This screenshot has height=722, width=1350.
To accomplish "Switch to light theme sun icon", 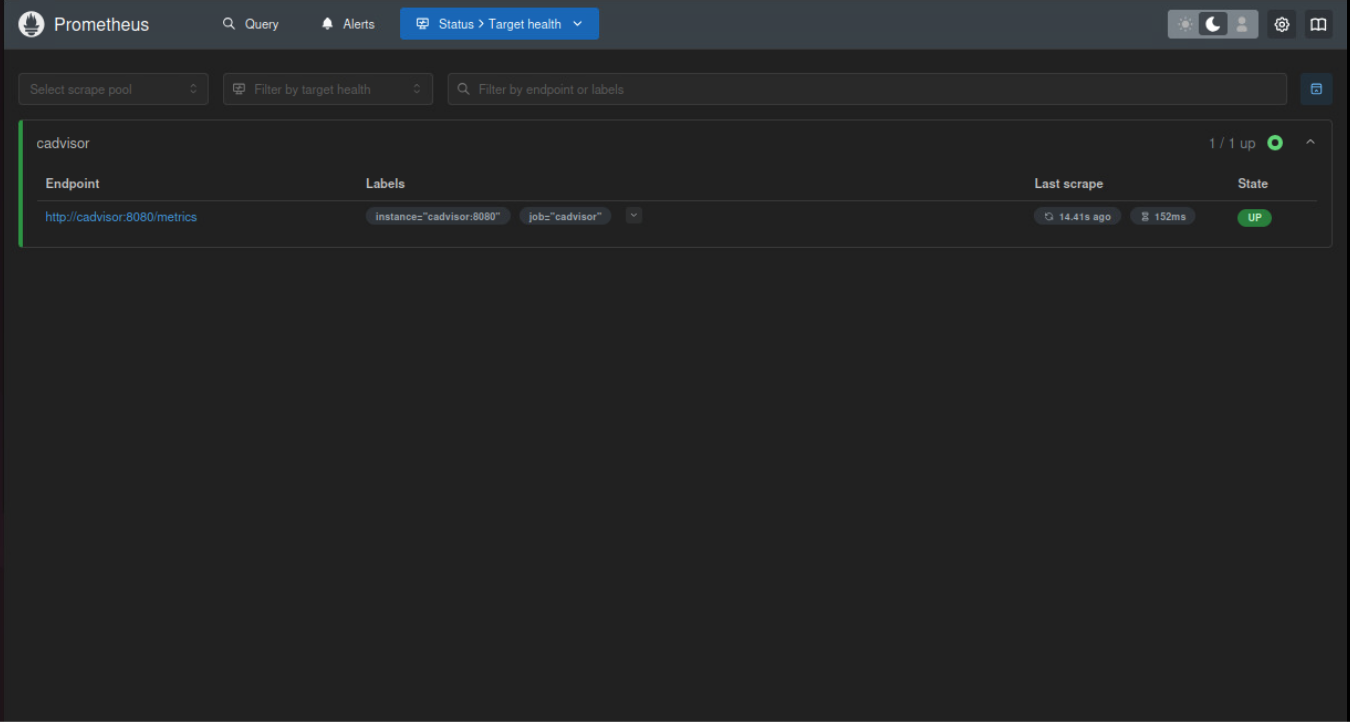I will (x=1185, y=24).
